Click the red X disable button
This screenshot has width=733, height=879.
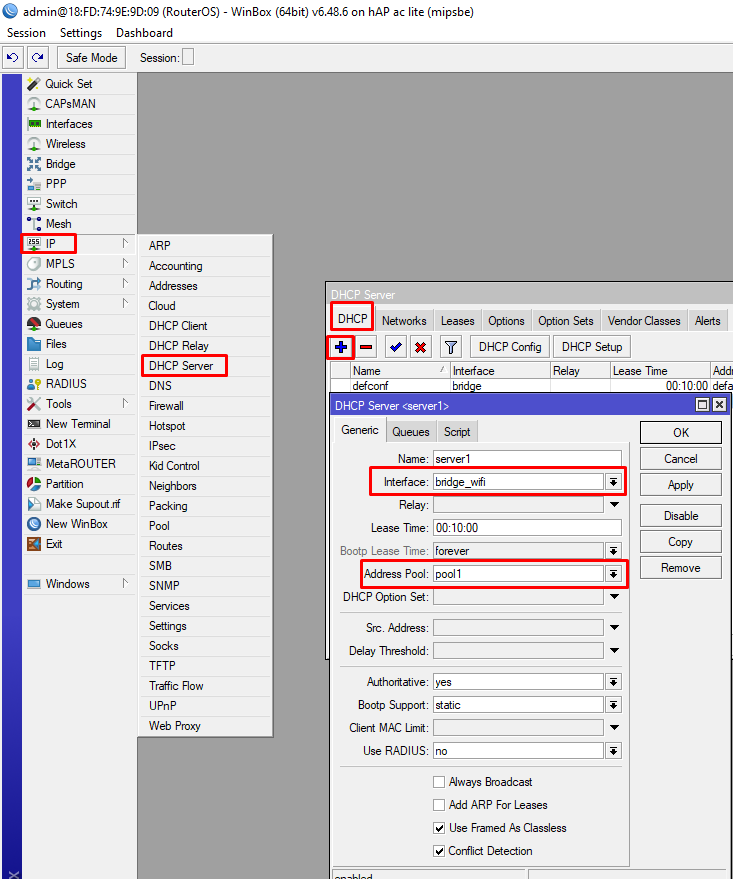pos(420,348)
